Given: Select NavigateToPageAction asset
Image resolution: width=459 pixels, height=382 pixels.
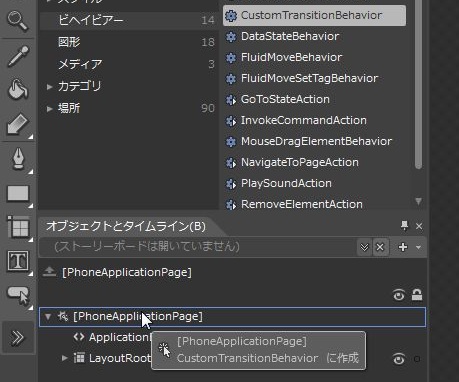Looking at the screenshot, I should [300, 162].
